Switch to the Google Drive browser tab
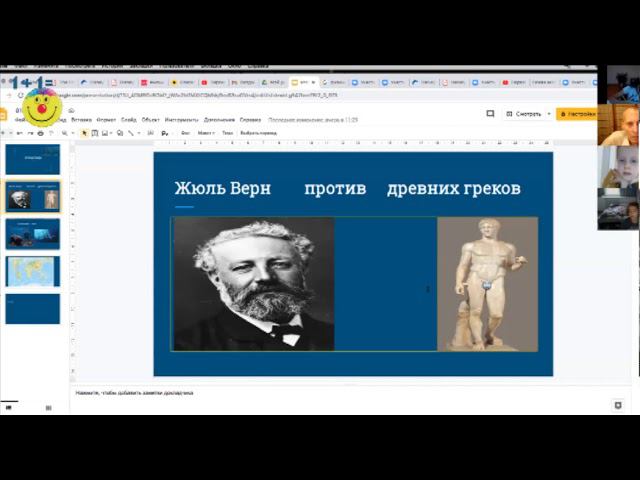 (274, 82)
